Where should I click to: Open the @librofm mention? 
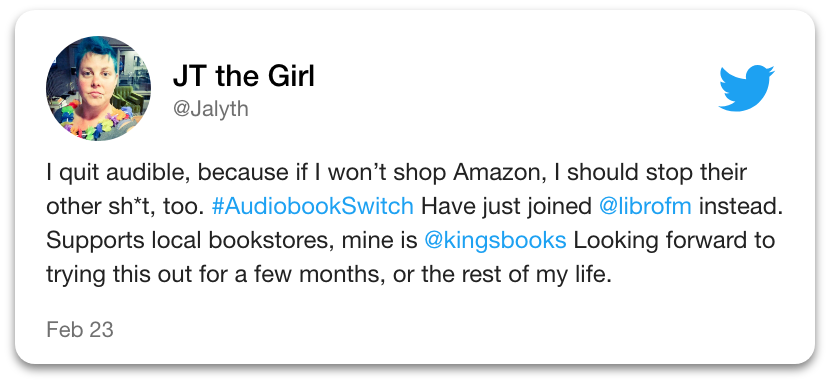645,206
